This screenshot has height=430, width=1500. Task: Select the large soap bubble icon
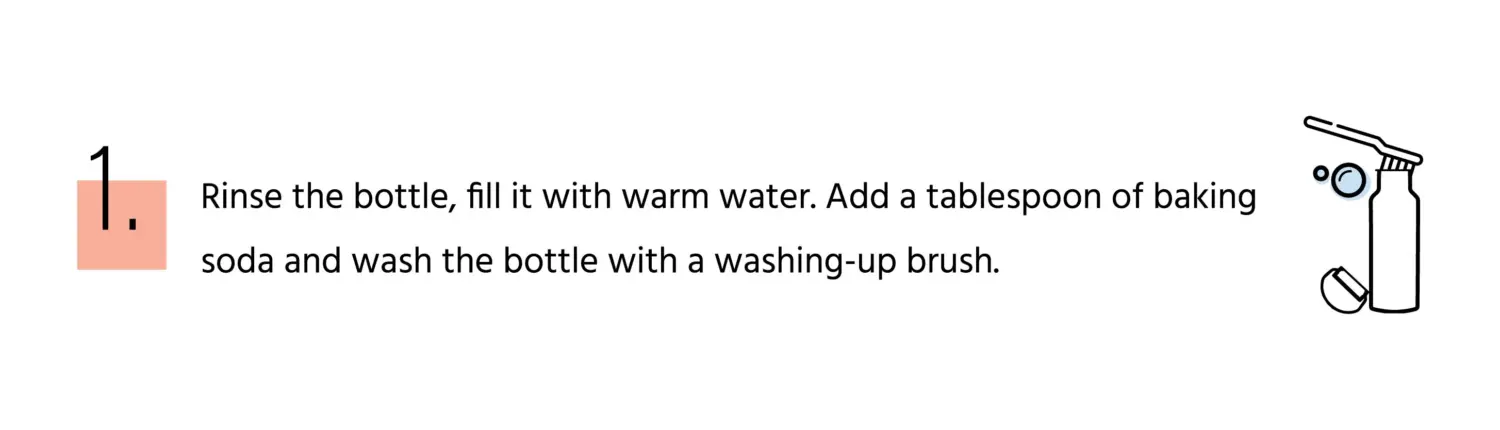pyautogui.click(x=1349, y=179)
